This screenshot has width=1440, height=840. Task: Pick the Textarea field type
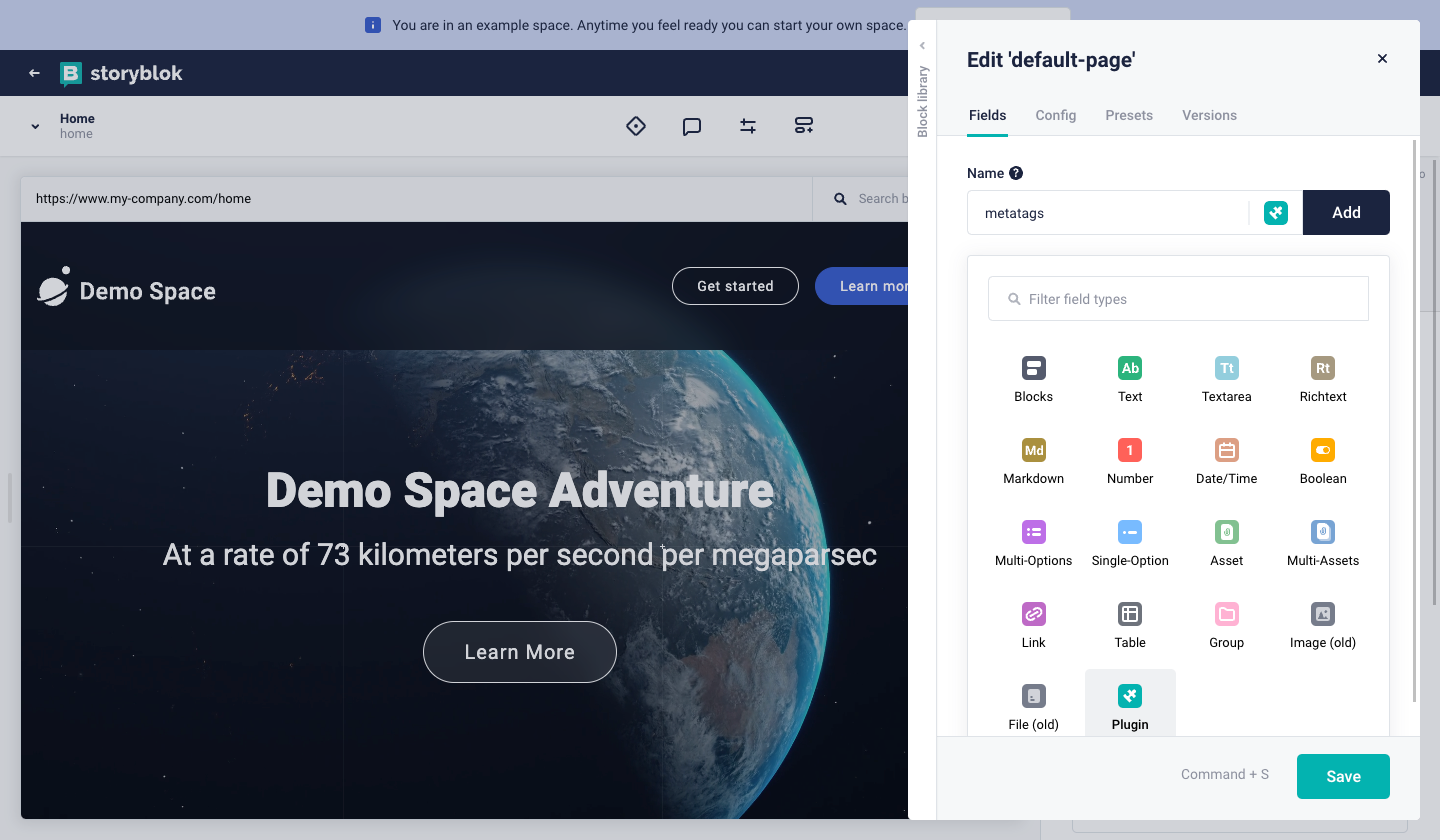click(1226, 380)
